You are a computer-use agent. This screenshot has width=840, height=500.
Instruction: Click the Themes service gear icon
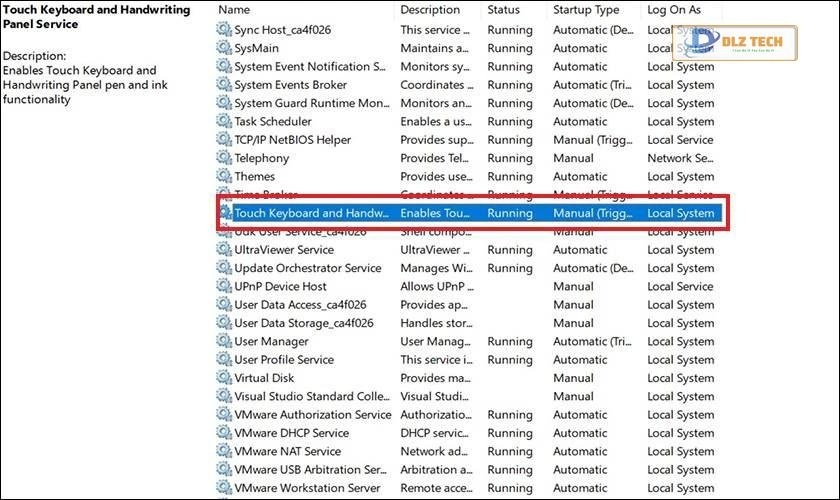[x=223, y=176]
